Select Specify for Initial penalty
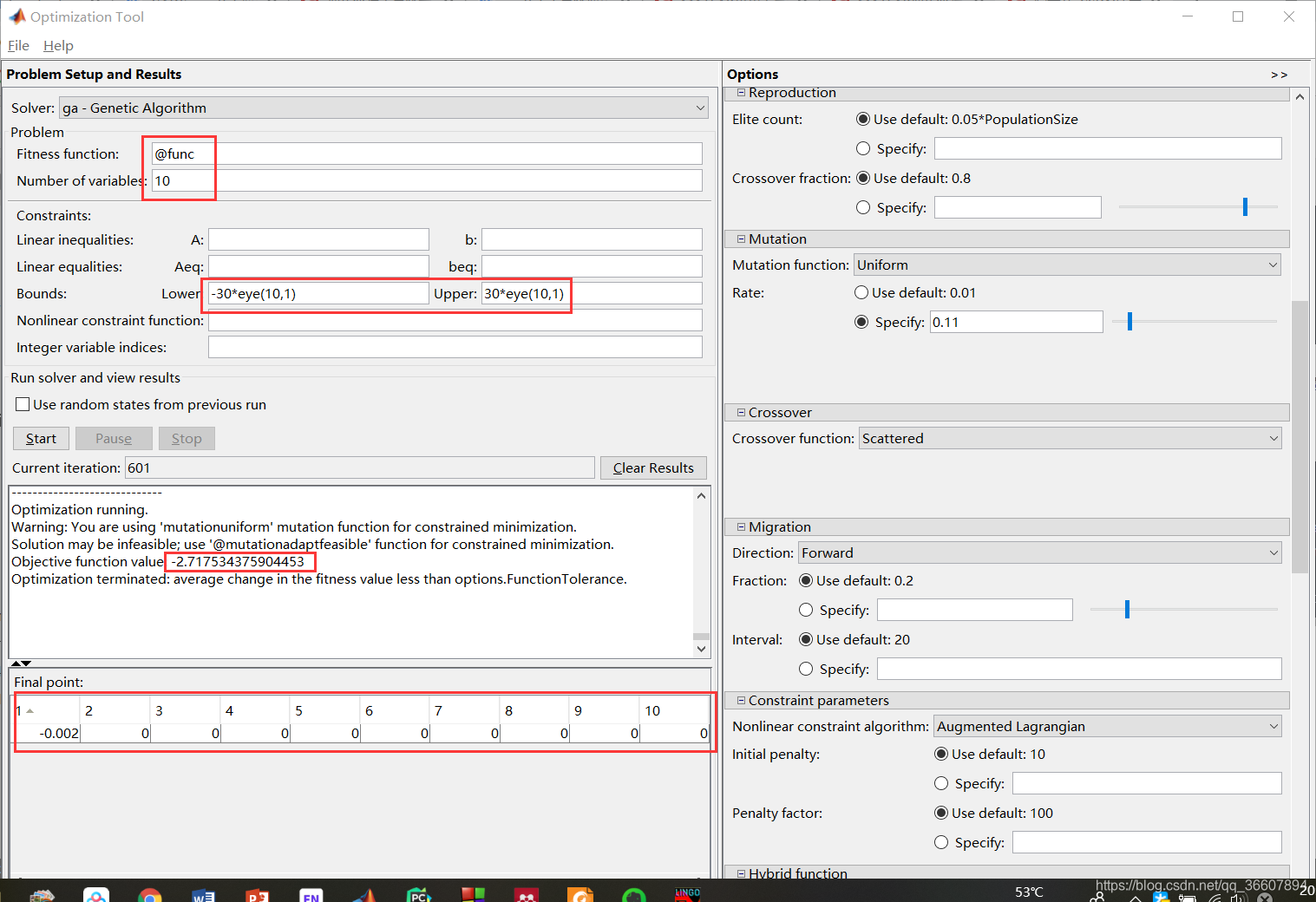Screen dimensions: 1316x902 [x=941, y=783]
